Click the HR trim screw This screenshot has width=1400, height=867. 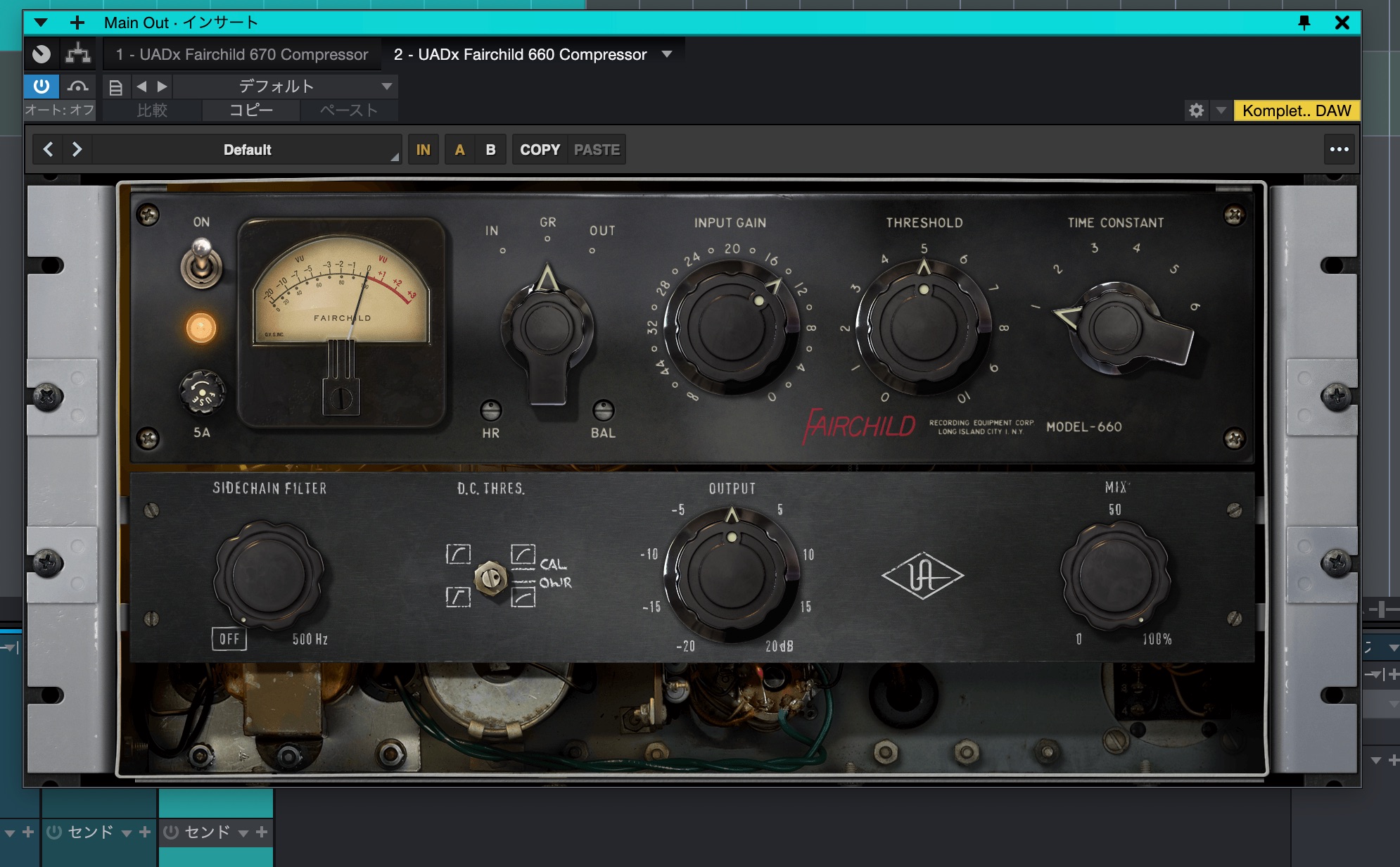click(490, 410)
